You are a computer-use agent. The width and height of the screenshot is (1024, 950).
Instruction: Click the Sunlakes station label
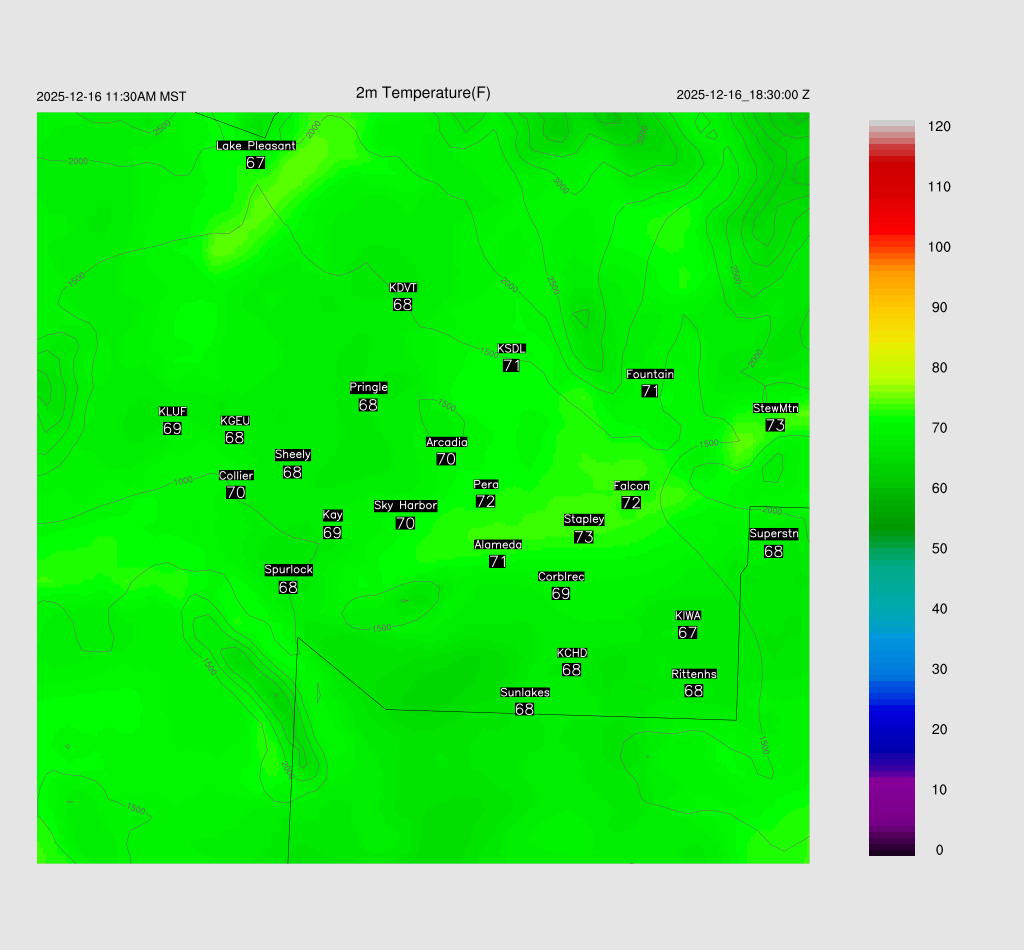point(525,692)
